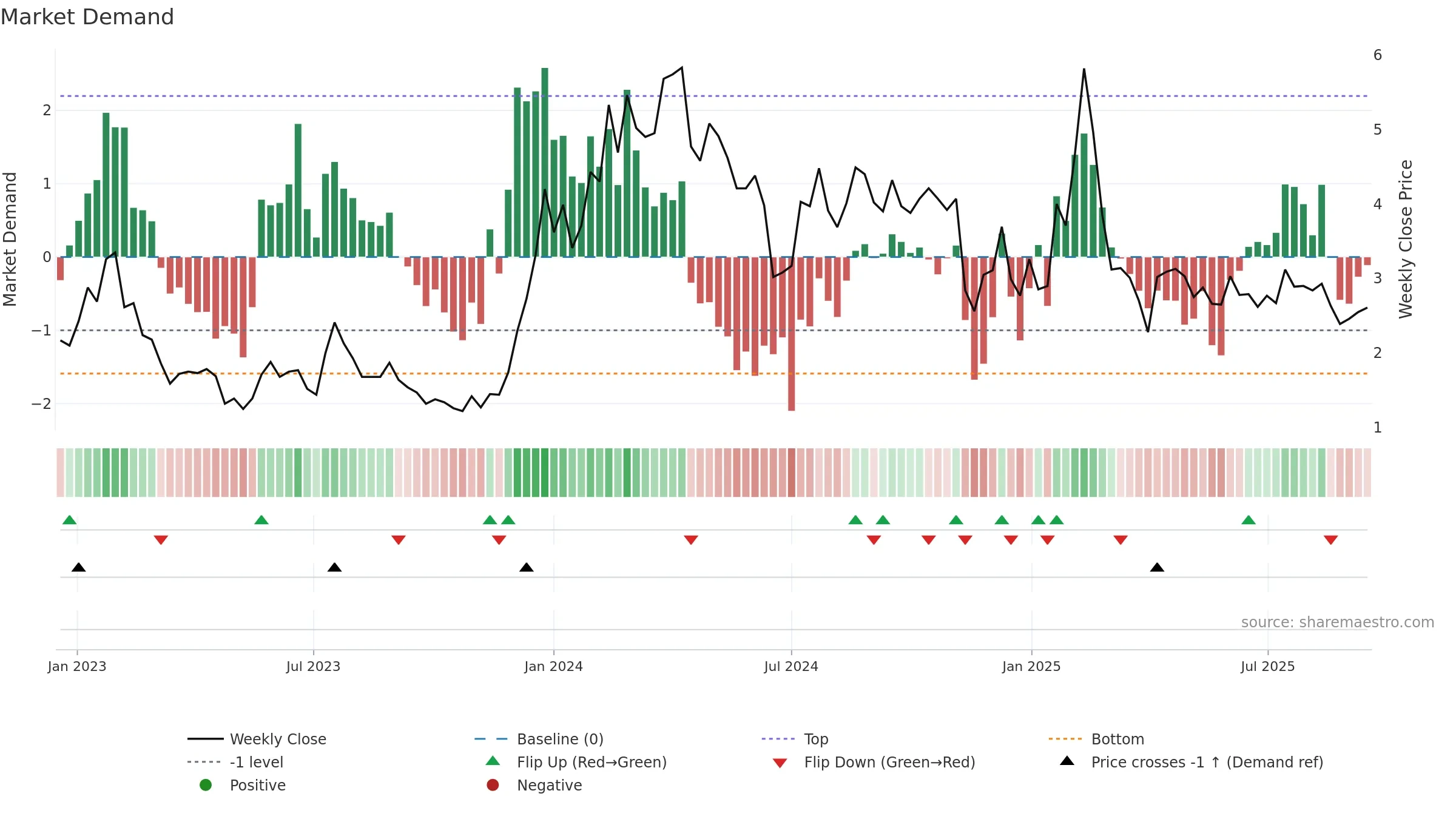
Task: Click the darkest red heatmap cell at Jul 2024
Action: click(x=792, y=473)
